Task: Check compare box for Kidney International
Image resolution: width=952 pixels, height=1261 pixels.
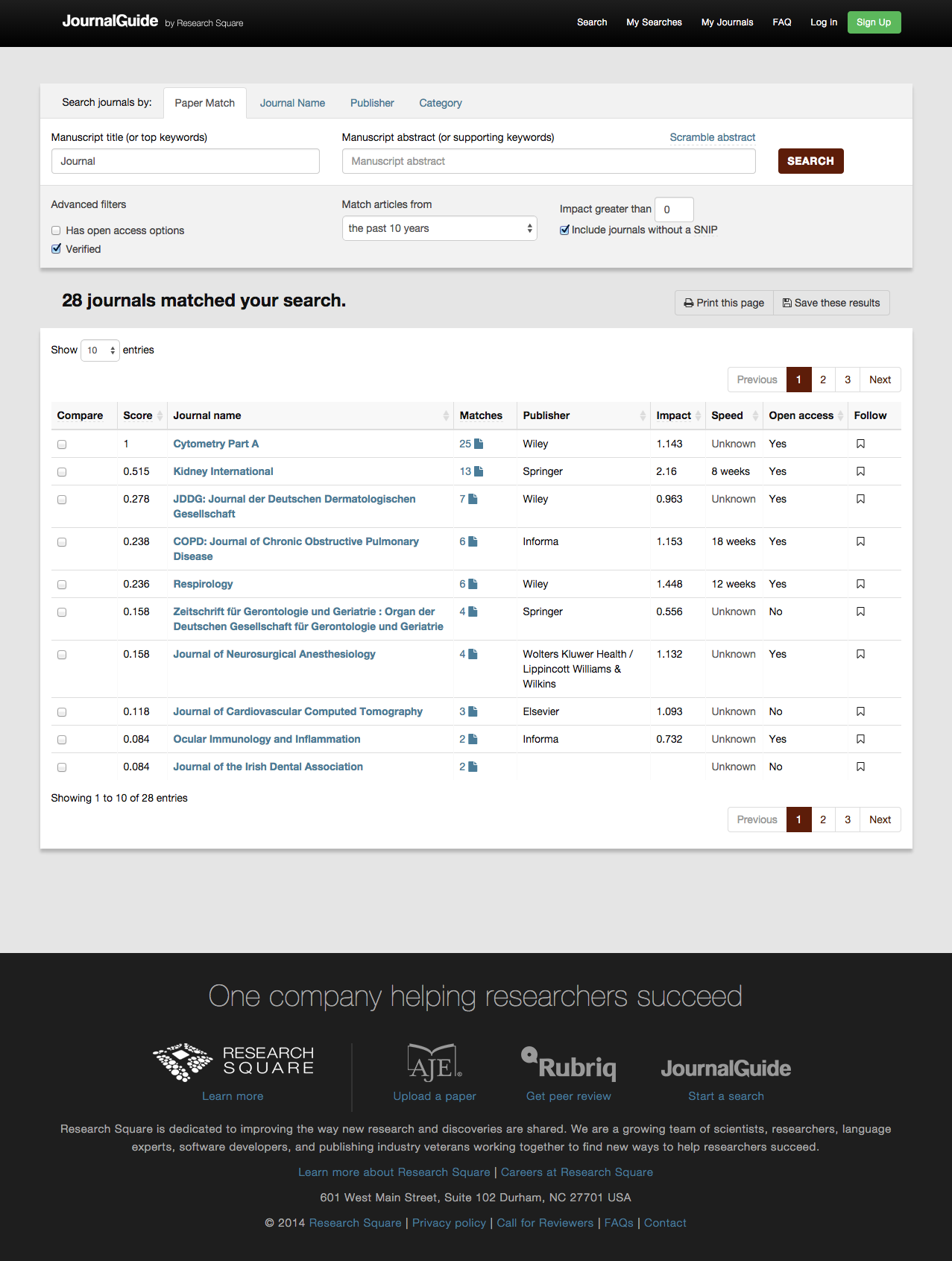Action: 62,472
